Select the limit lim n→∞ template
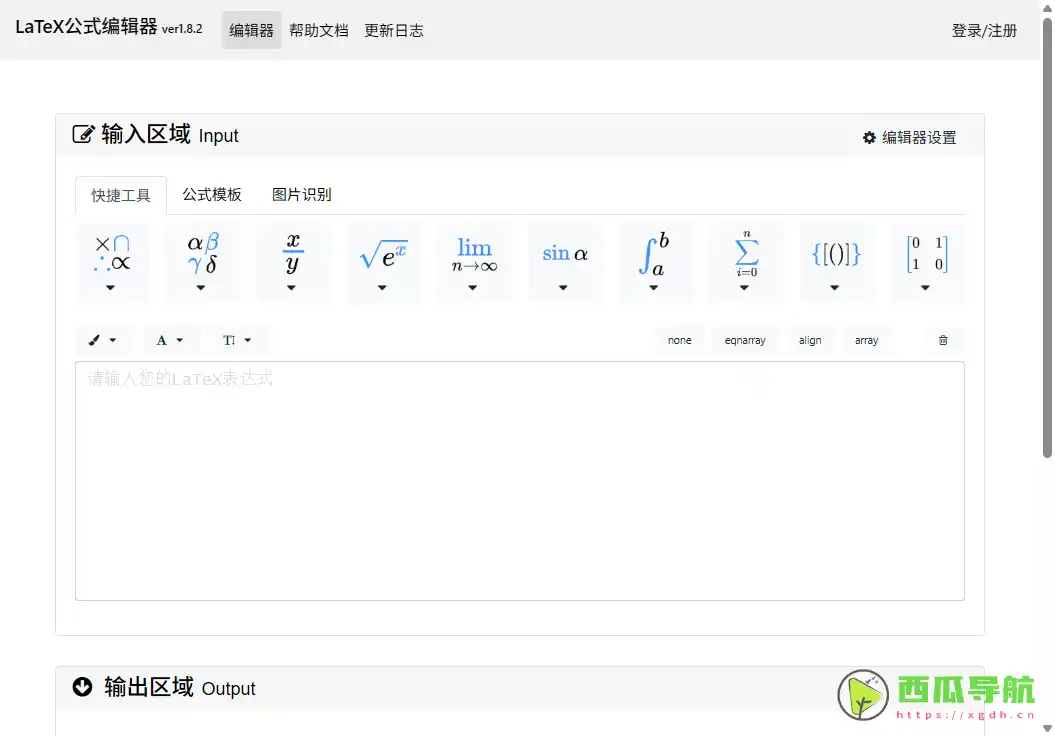 (473, 258)
